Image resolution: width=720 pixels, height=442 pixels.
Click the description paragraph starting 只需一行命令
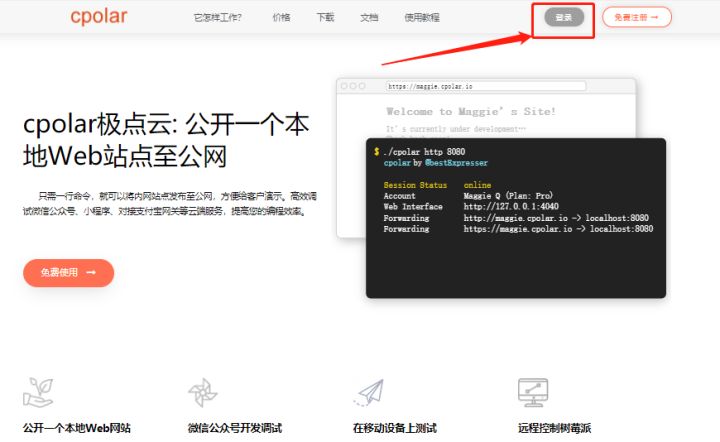click(x=170, y=204)
